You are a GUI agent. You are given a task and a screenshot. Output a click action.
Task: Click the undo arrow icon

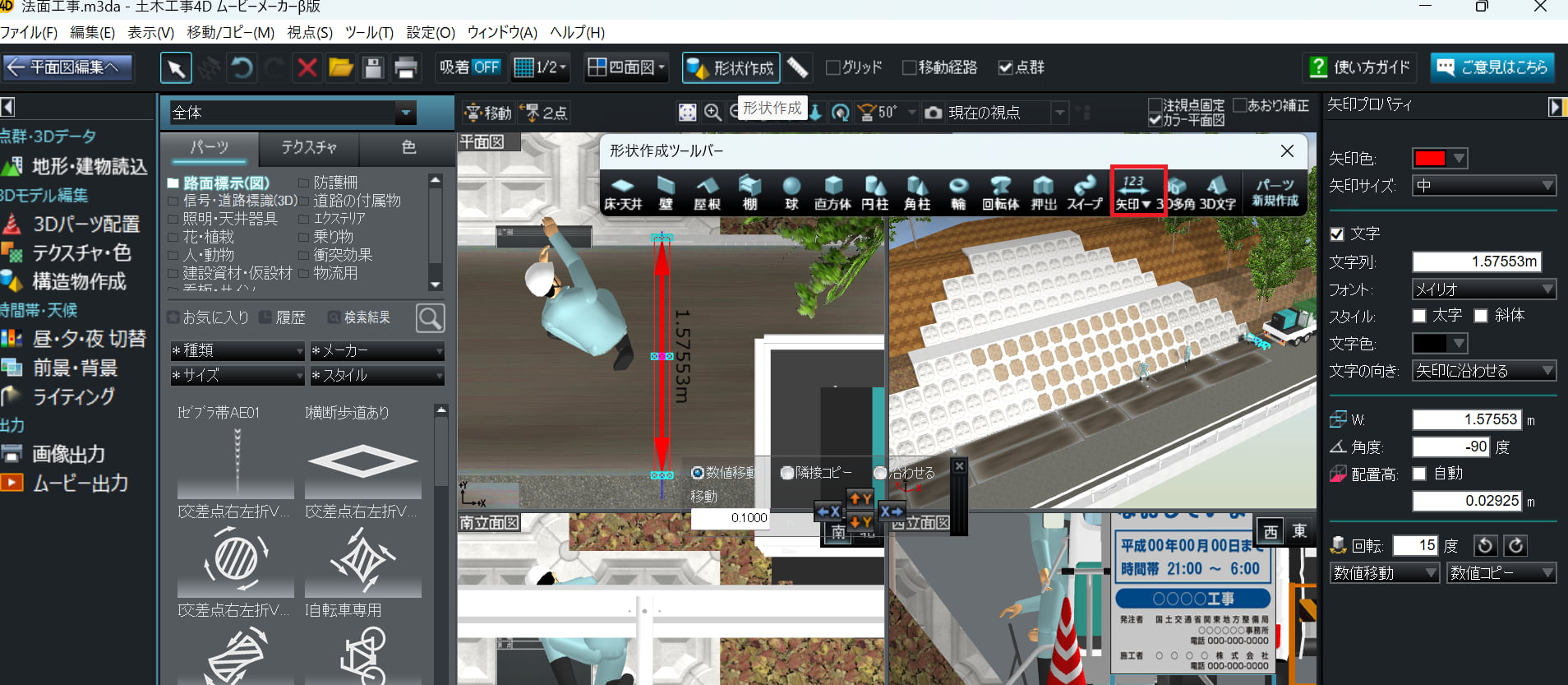pyautogui.click(x=242, y=67)
